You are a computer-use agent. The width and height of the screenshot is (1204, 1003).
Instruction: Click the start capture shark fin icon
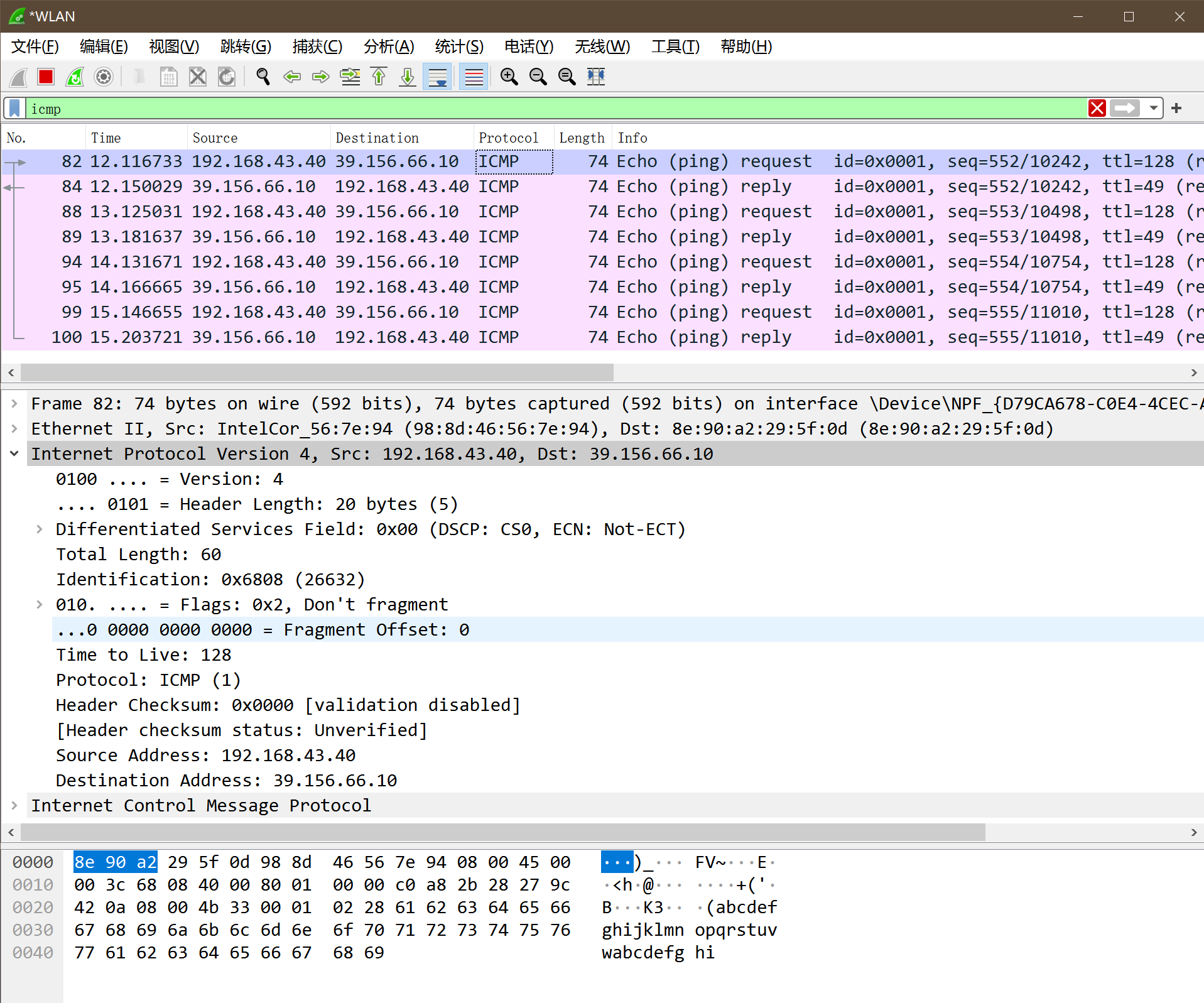point(18,77)
